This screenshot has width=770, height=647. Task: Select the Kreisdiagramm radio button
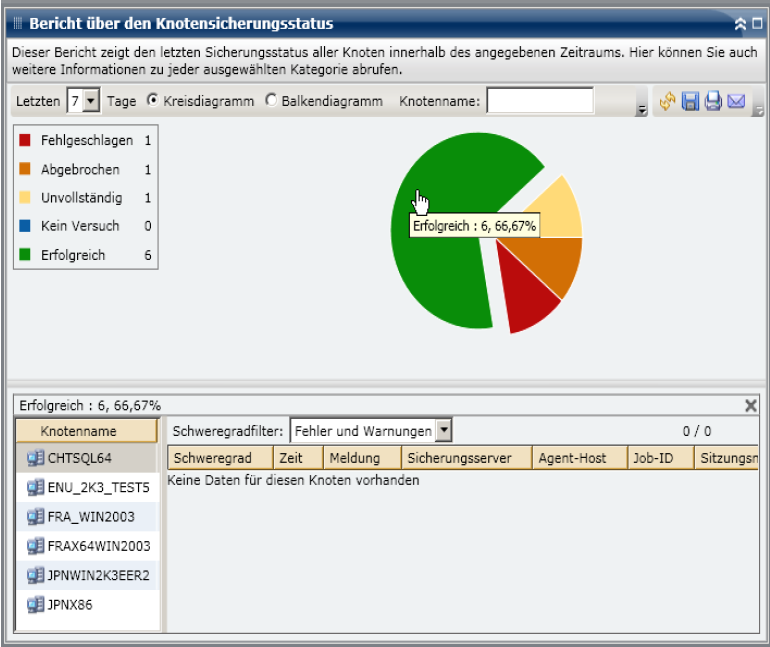[x=153, y=101]
